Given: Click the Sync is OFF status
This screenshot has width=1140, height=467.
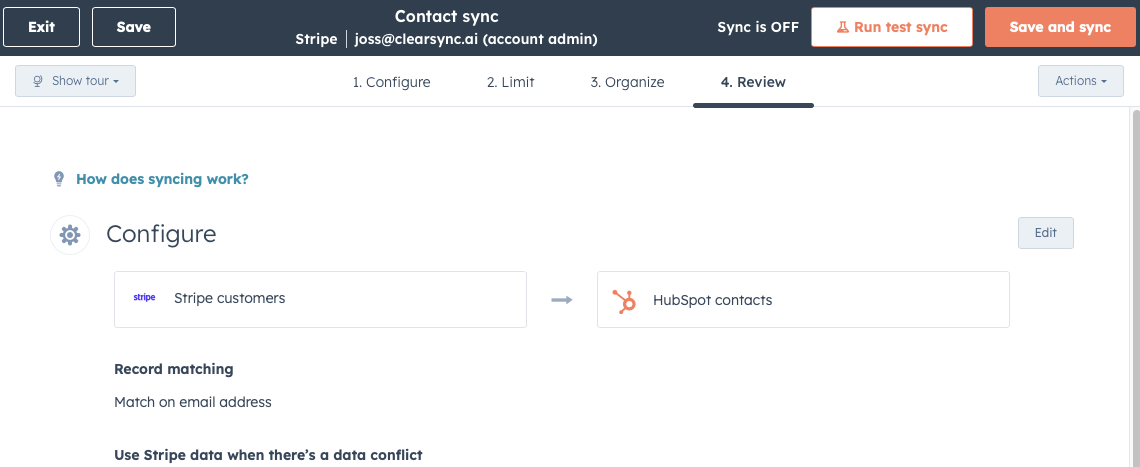Looking at the screenshot, I should (758, 27).
